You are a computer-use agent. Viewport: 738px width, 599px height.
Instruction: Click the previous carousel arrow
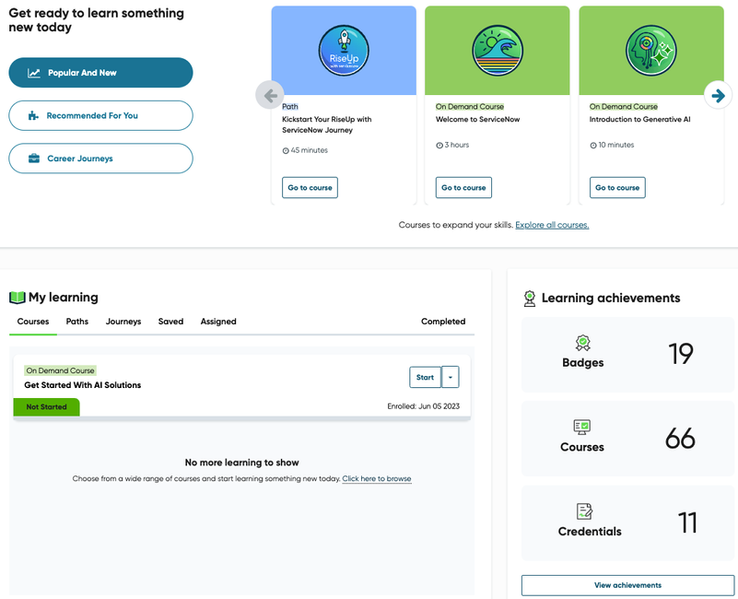tap(270, 96)
